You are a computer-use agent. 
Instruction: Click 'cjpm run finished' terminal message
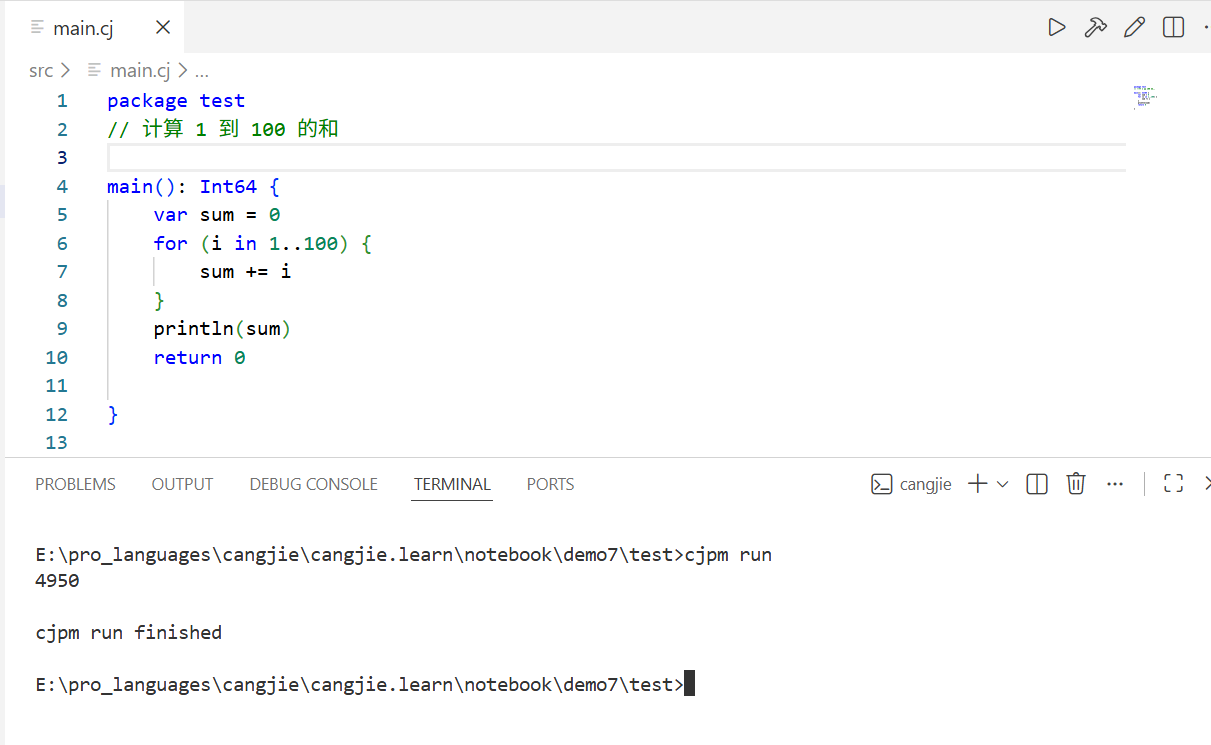128,632
